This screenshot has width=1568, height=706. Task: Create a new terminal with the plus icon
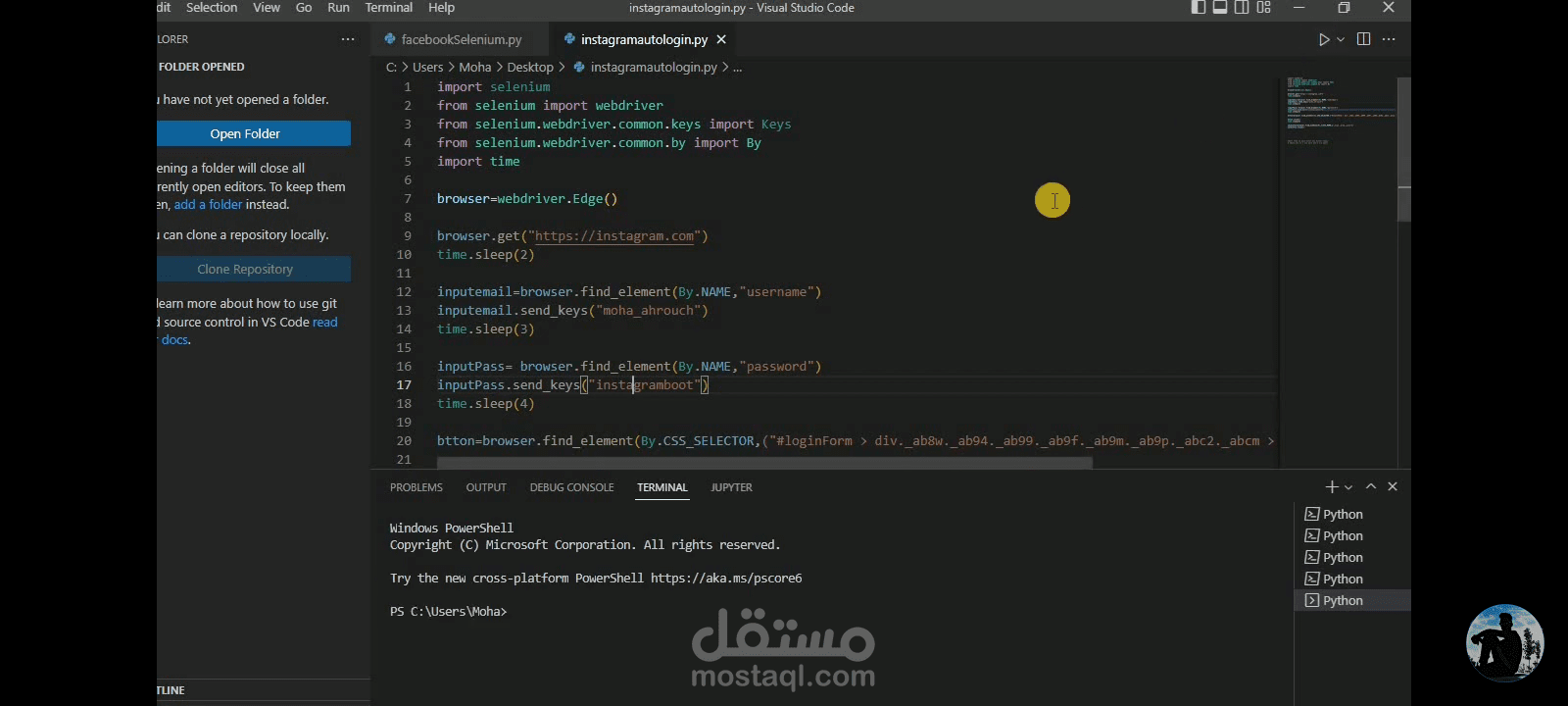coord(1331,486)
